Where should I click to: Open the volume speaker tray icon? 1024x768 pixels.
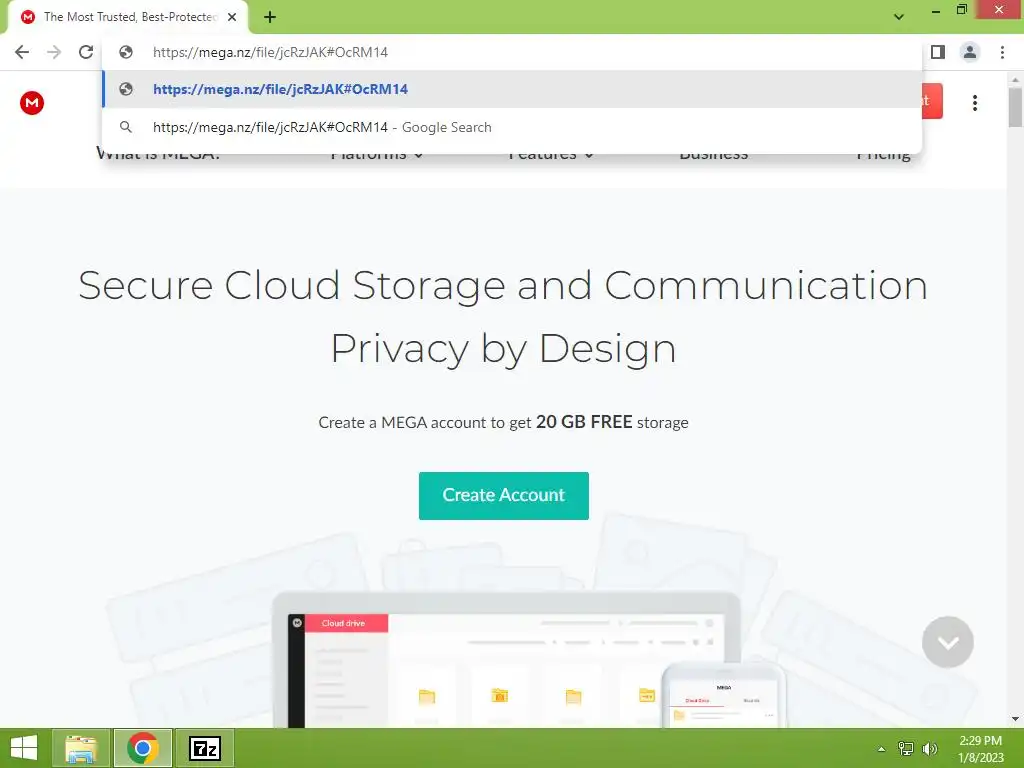coord(930,748)
